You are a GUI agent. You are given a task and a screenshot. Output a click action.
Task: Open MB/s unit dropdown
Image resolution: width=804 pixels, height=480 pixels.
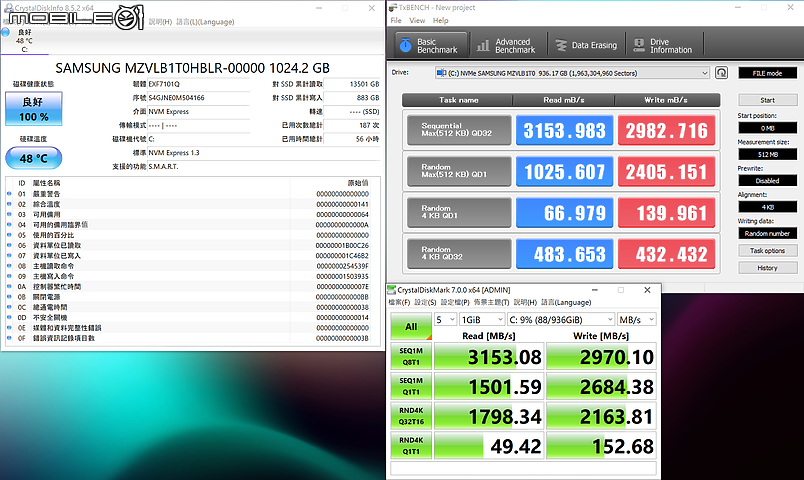(x=636, y=319)
